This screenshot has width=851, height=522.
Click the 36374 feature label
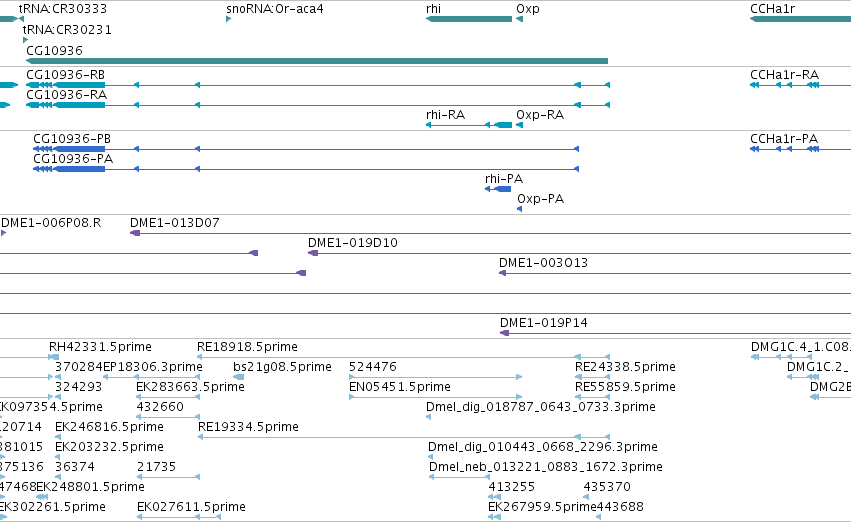[x=75, y=467]
